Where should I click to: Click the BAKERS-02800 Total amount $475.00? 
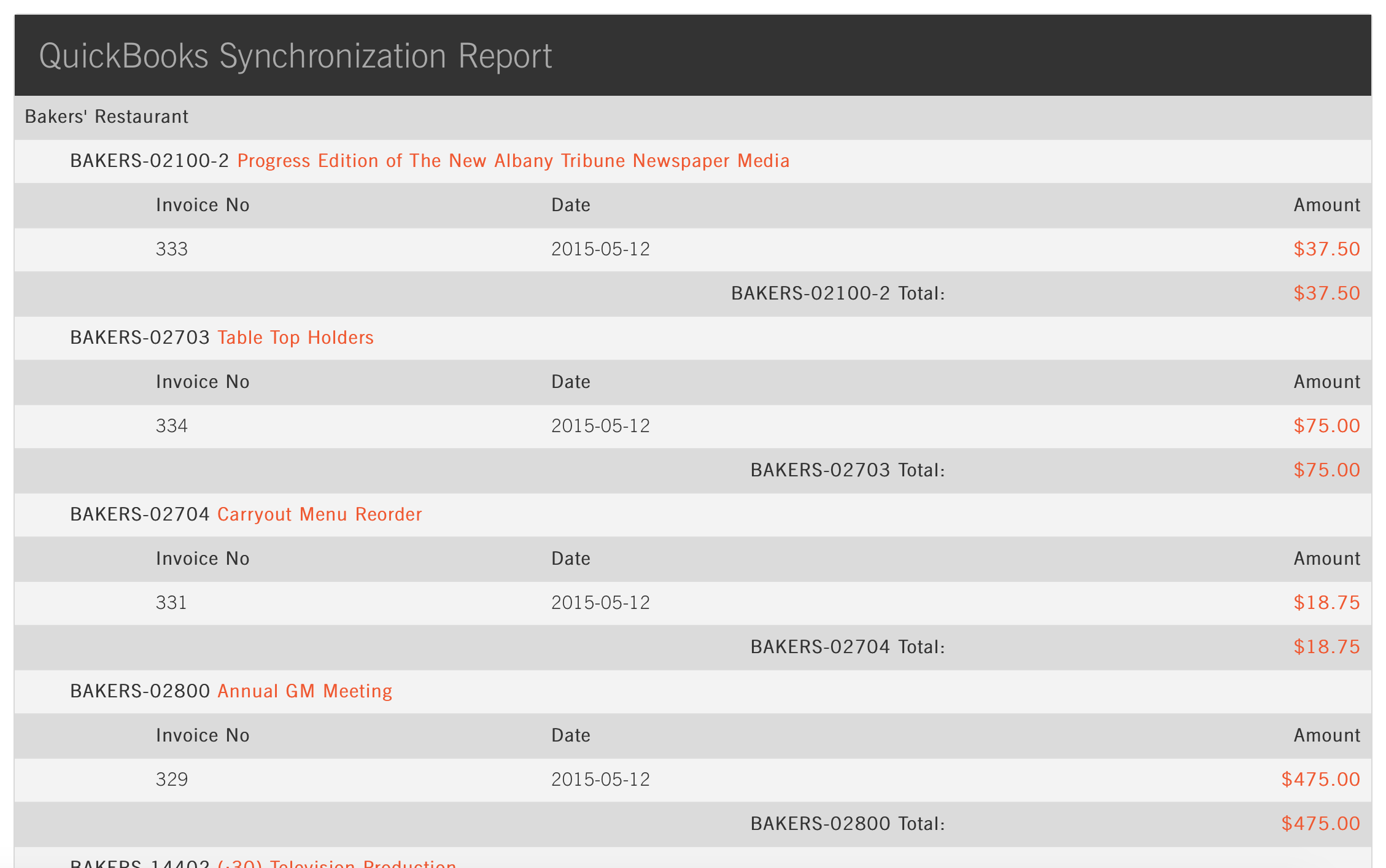pyautogui.click(x=1320, y=824)
